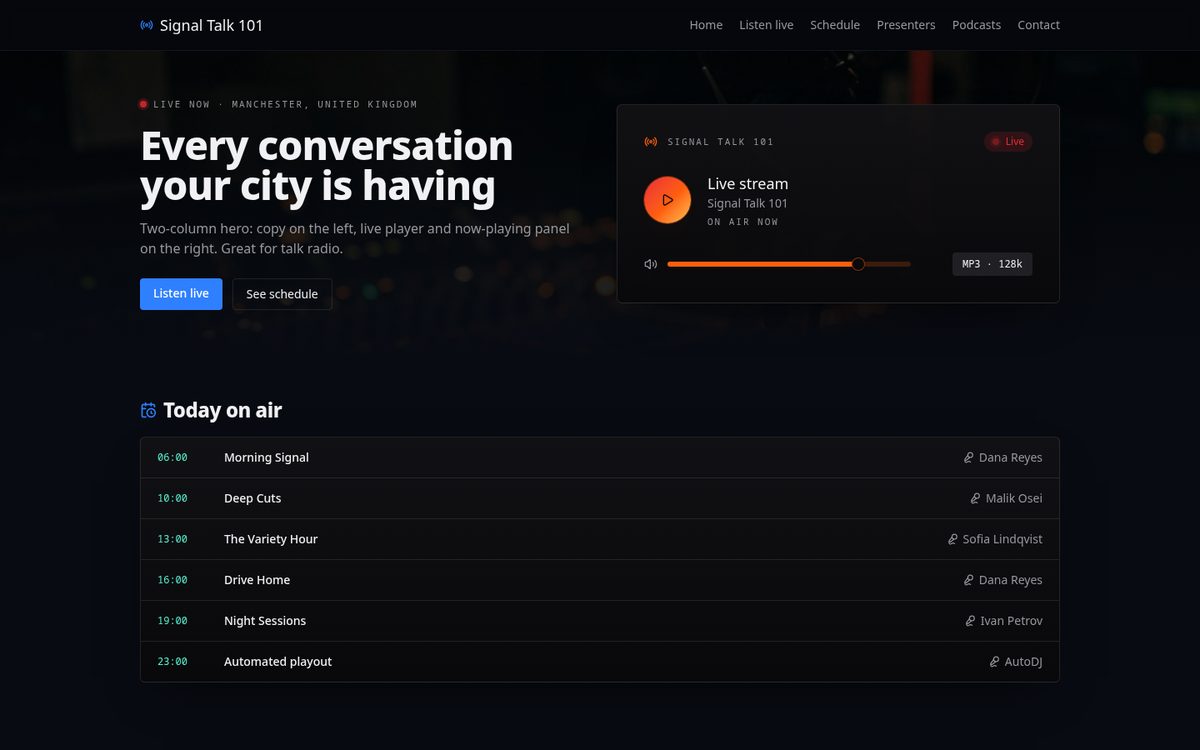Click the Drive Home show title
The width and height of the screenshot is (1200, 750).
pyautogui.click(x=257, y=580)
